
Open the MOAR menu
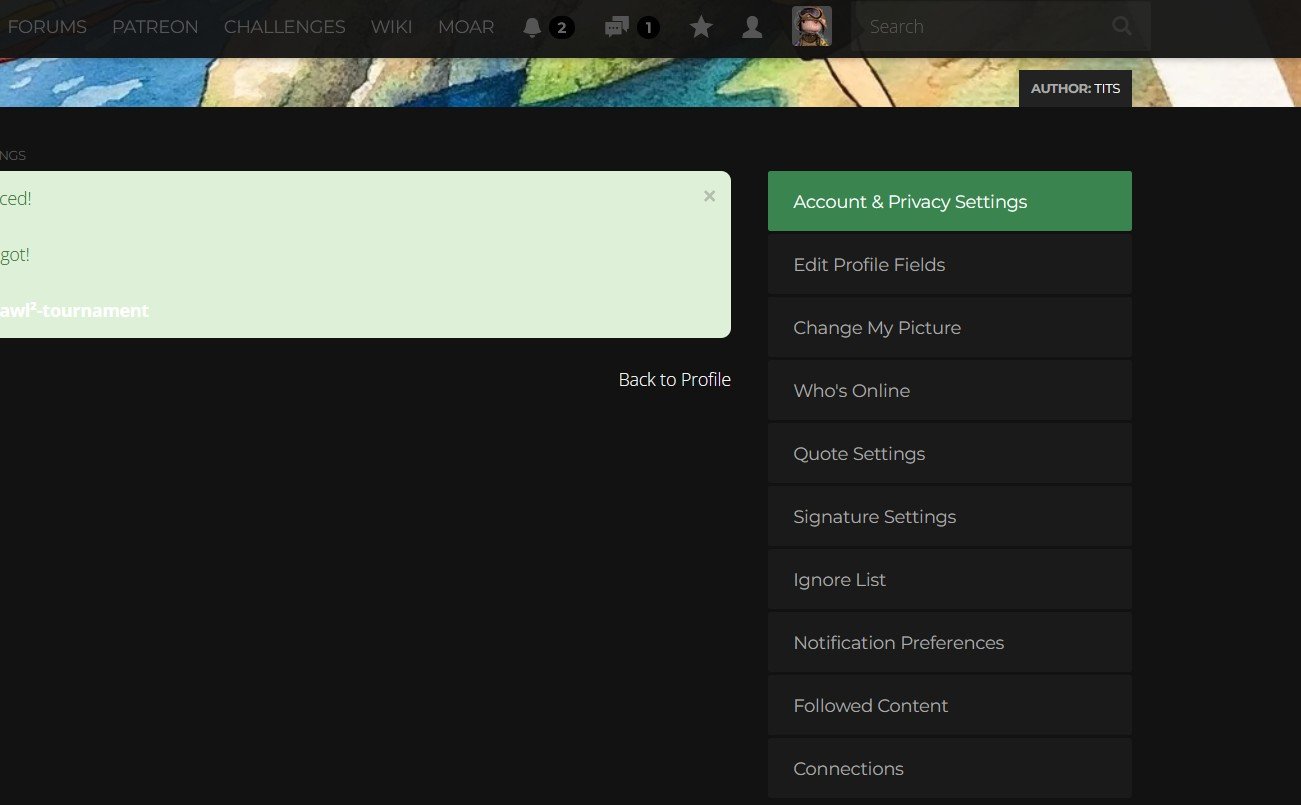tap(466, 27)
